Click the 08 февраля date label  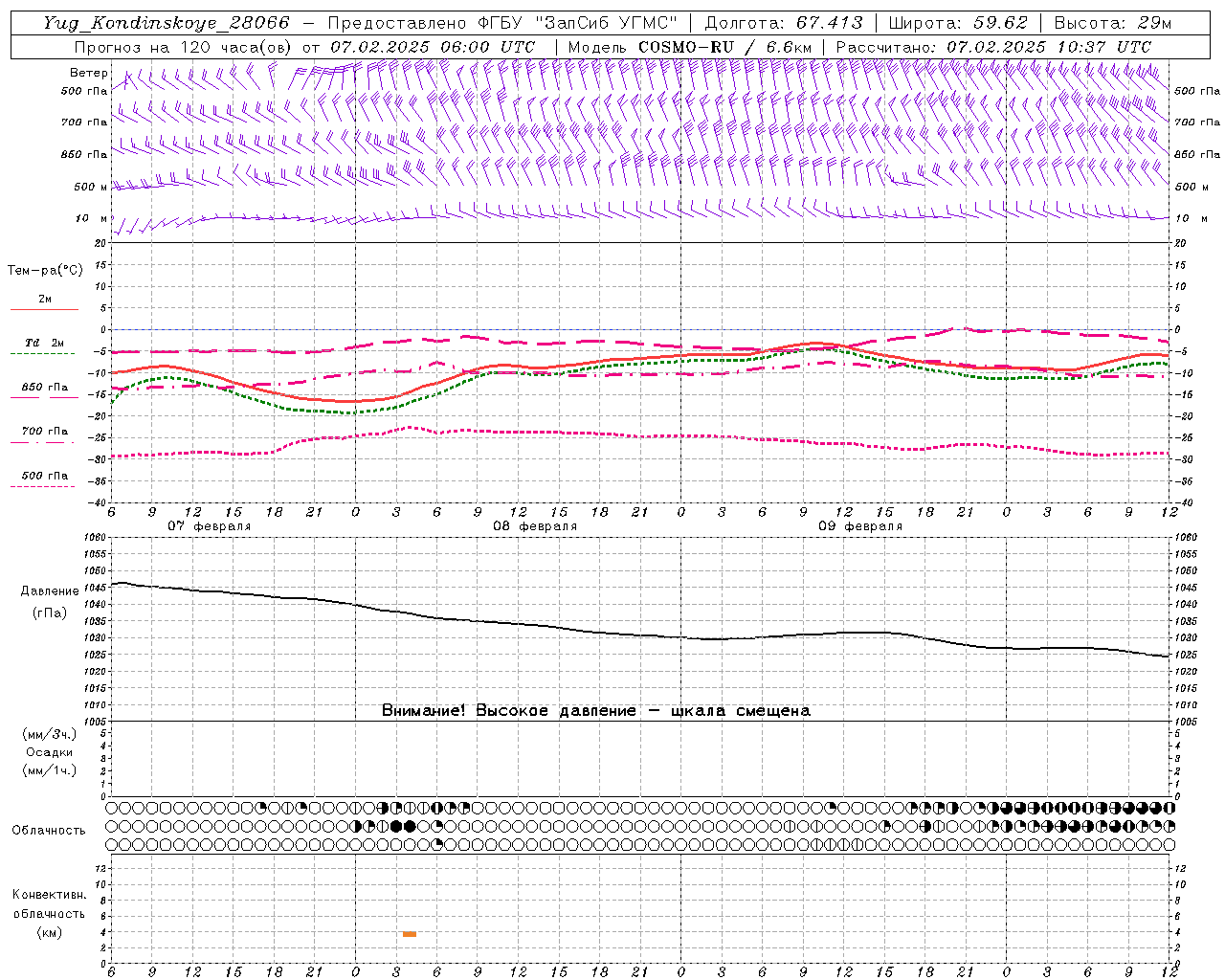(535, 525)
